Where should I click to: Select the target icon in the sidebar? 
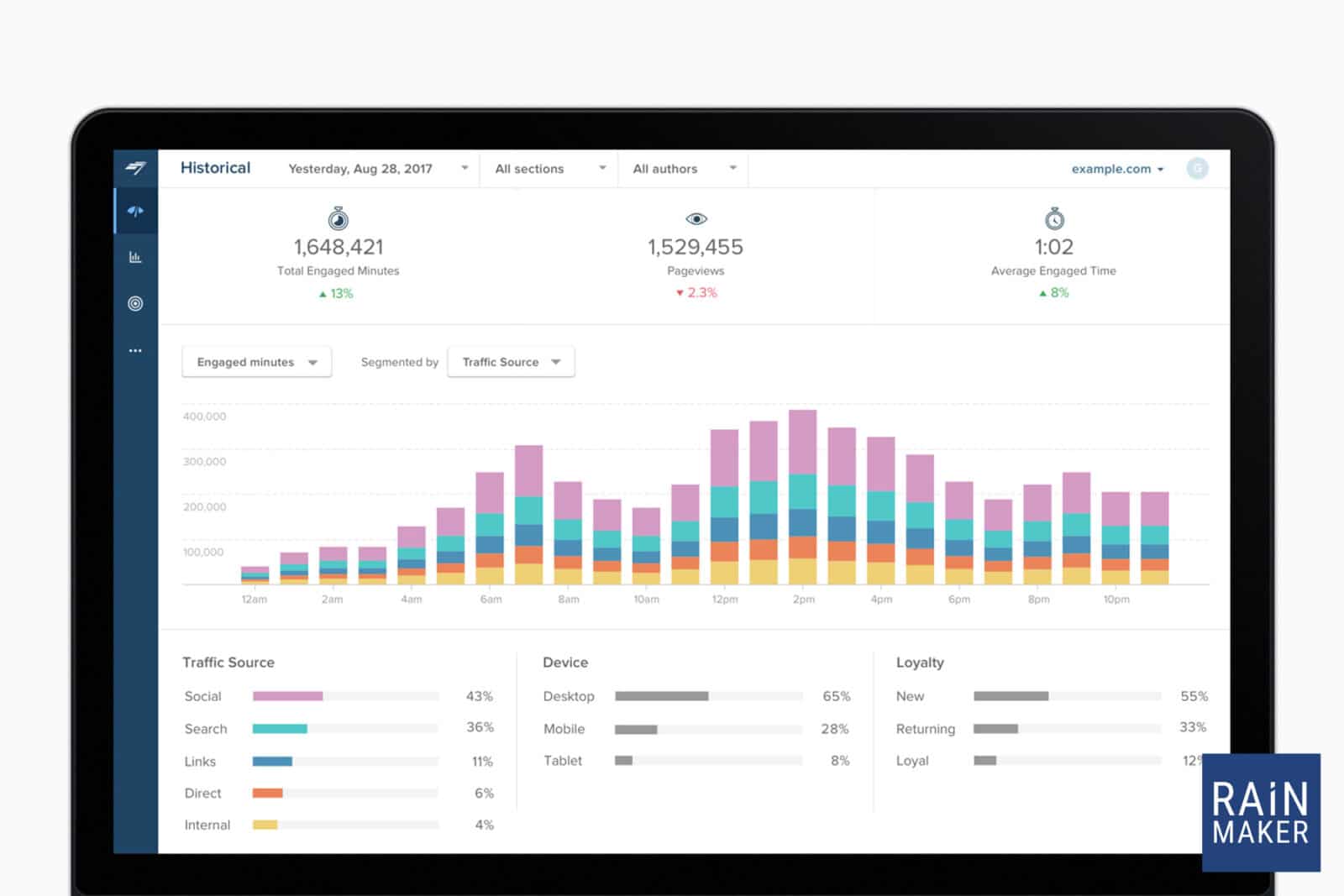click(135, 304)
